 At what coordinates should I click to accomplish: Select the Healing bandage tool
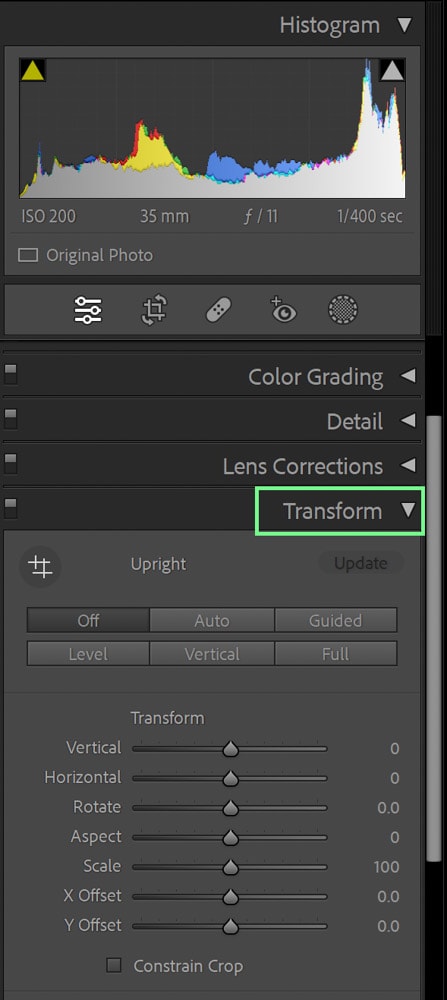click(x=218, y=311)
